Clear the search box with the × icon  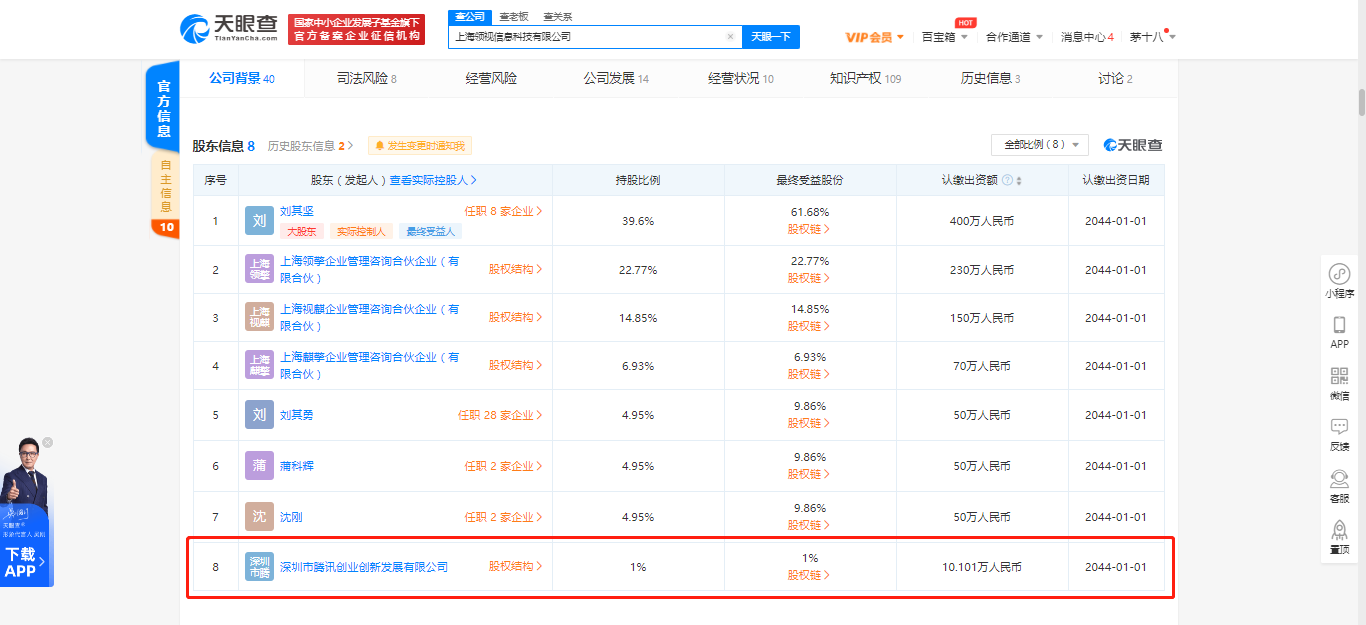730,35
